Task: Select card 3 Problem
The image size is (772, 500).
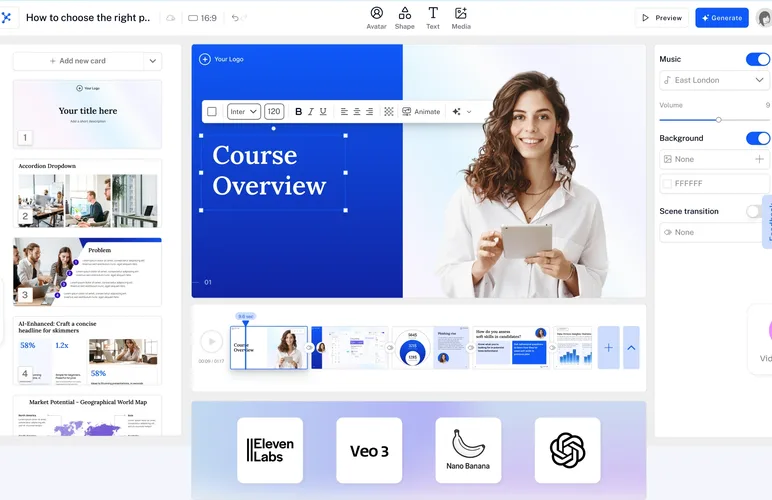Action: tap(87, 272)
